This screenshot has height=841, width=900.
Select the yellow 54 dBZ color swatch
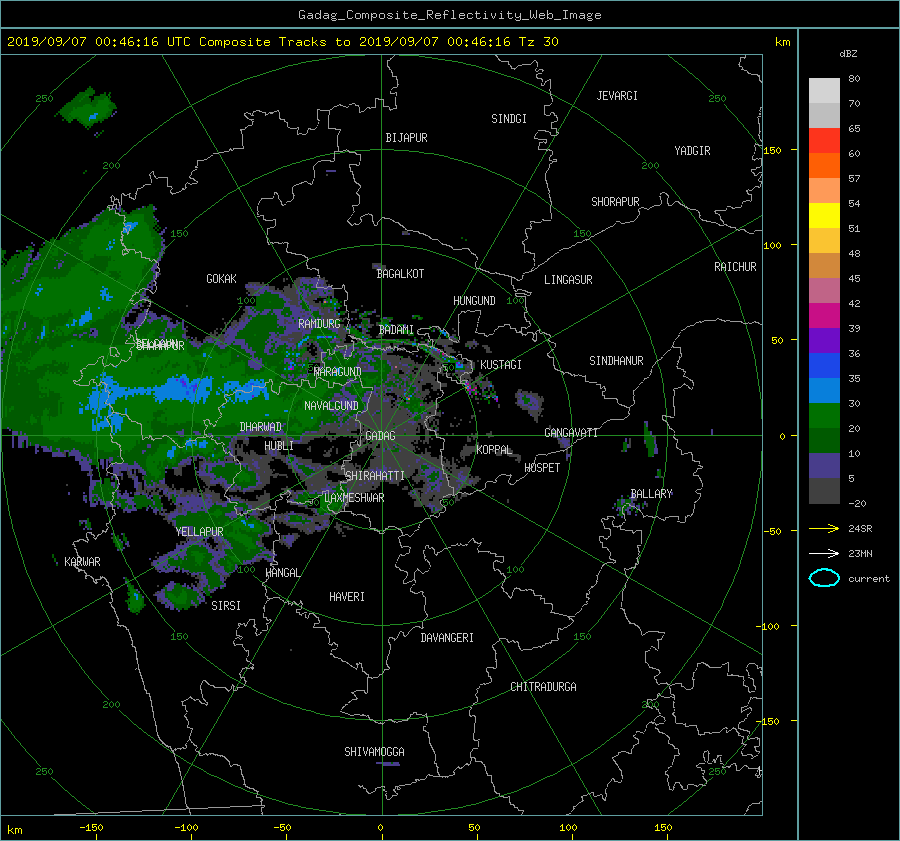coord(824,215)
